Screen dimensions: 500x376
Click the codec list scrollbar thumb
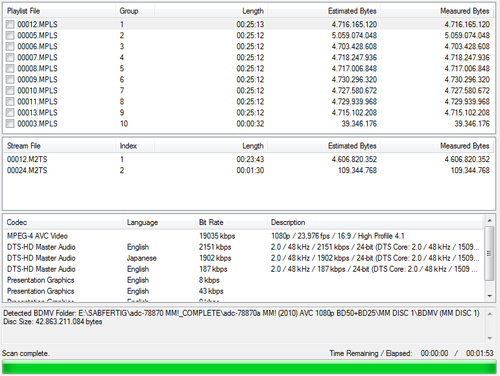[x=489, y=253]
